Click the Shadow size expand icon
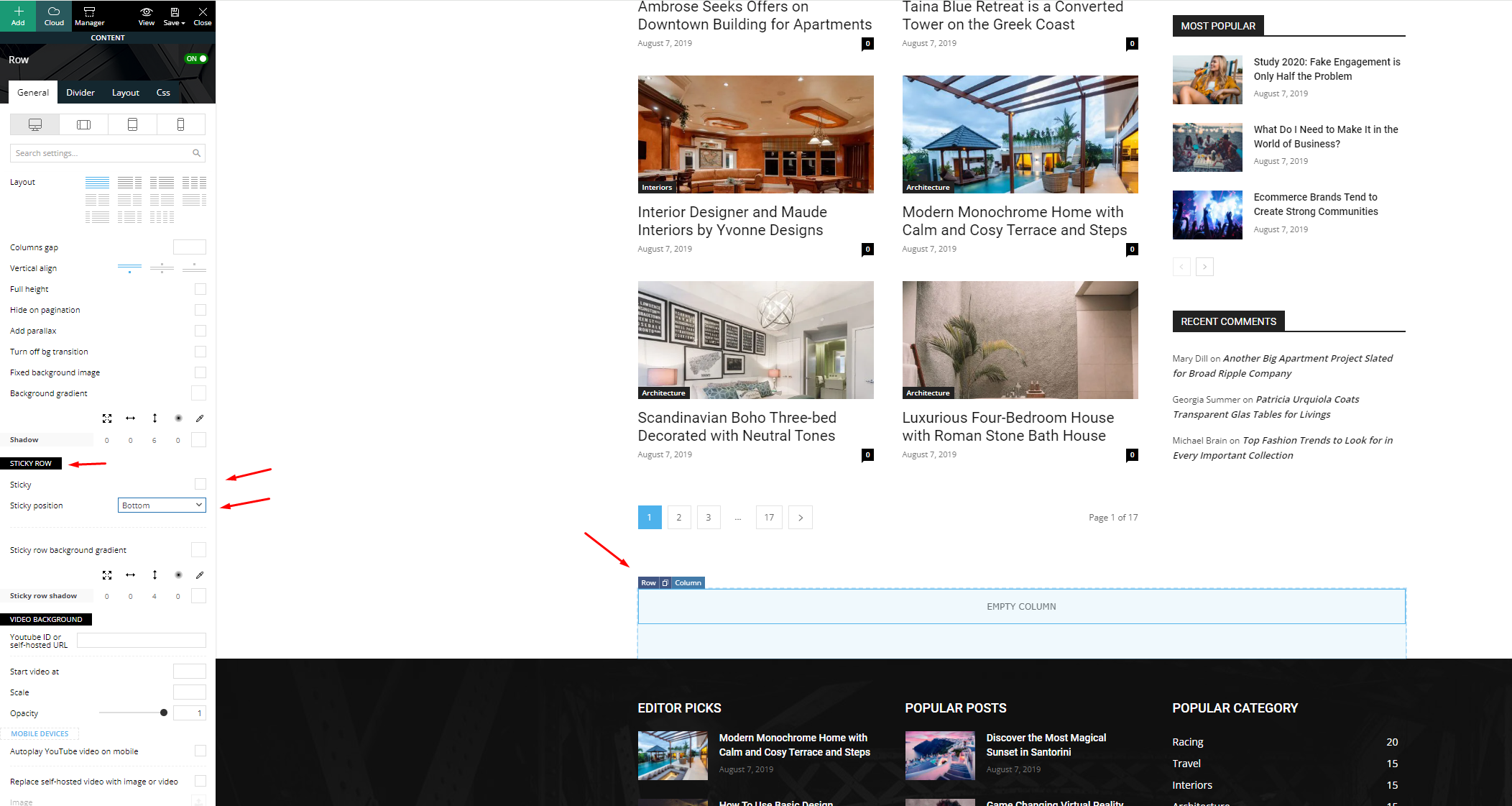 click(x=107, y=418)
